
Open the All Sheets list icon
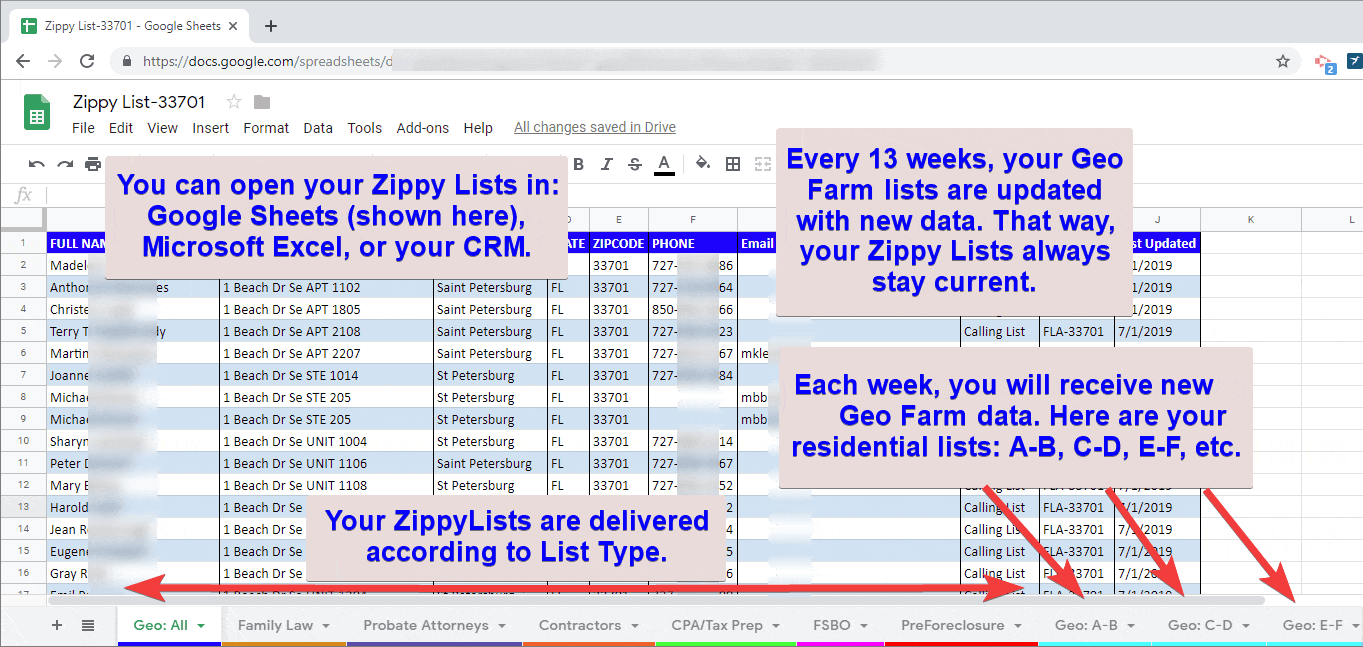click(x=88, y=625)
